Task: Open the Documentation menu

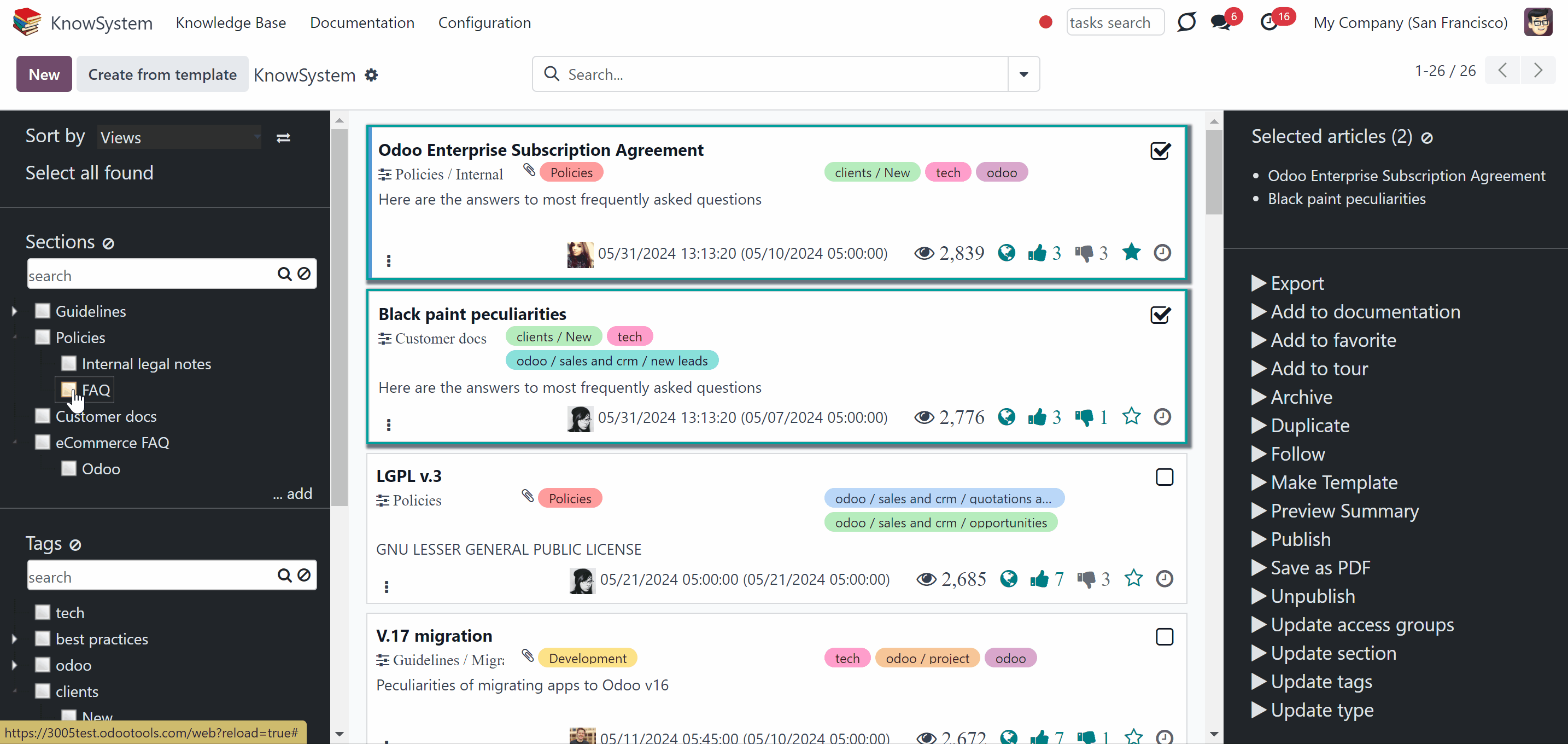Action: pyautogui.click(x=362, y=22)
